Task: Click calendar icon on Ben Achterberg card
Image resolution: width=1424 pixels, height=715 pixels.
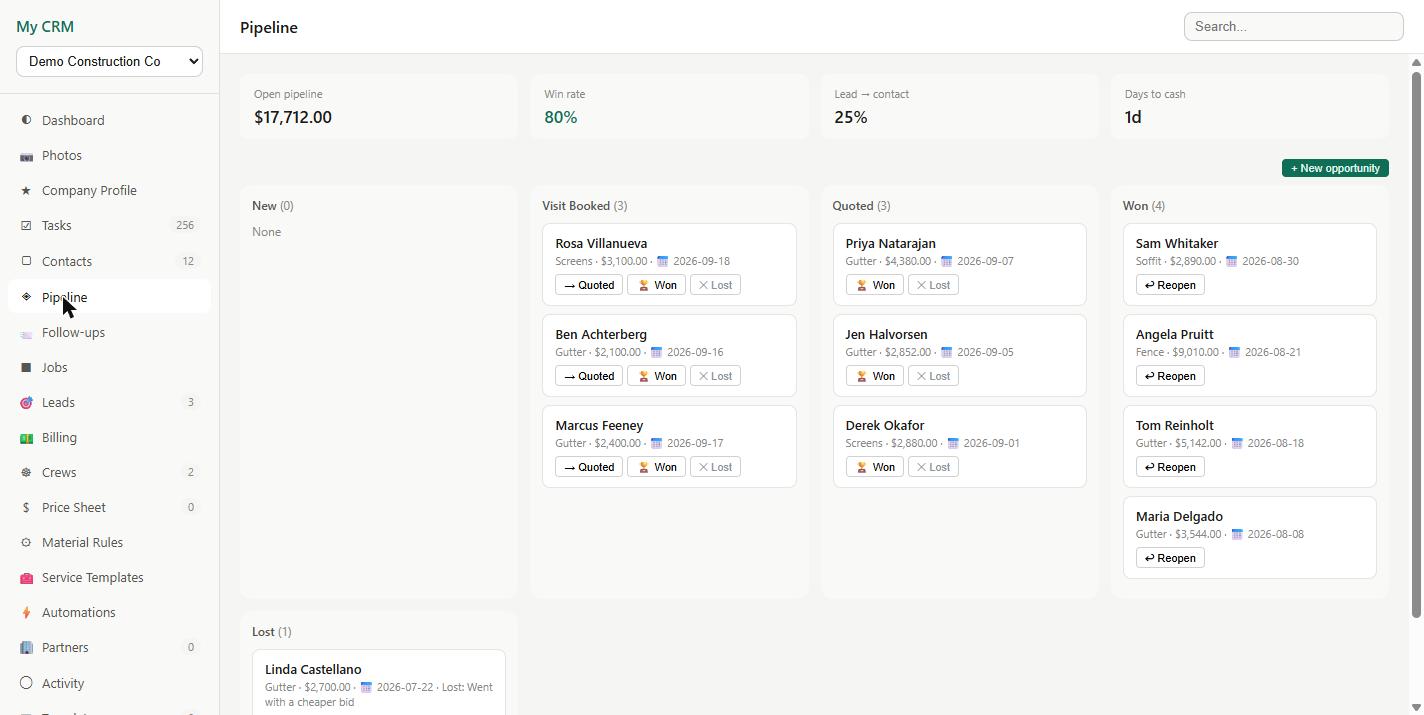Action: pyautogui.click(x=656, y=353)
